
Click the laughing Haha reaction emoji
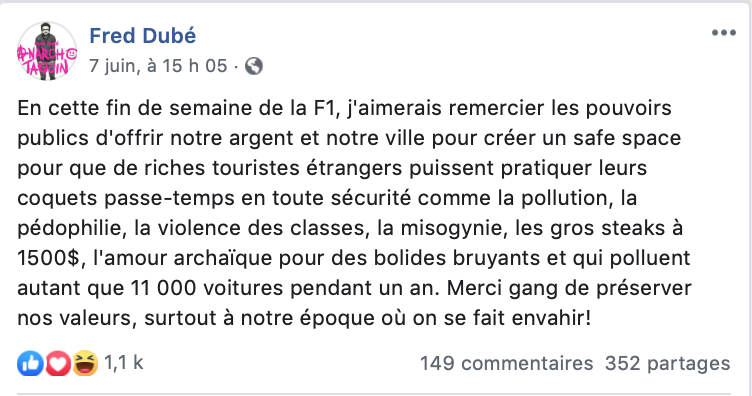pos(85,363)
